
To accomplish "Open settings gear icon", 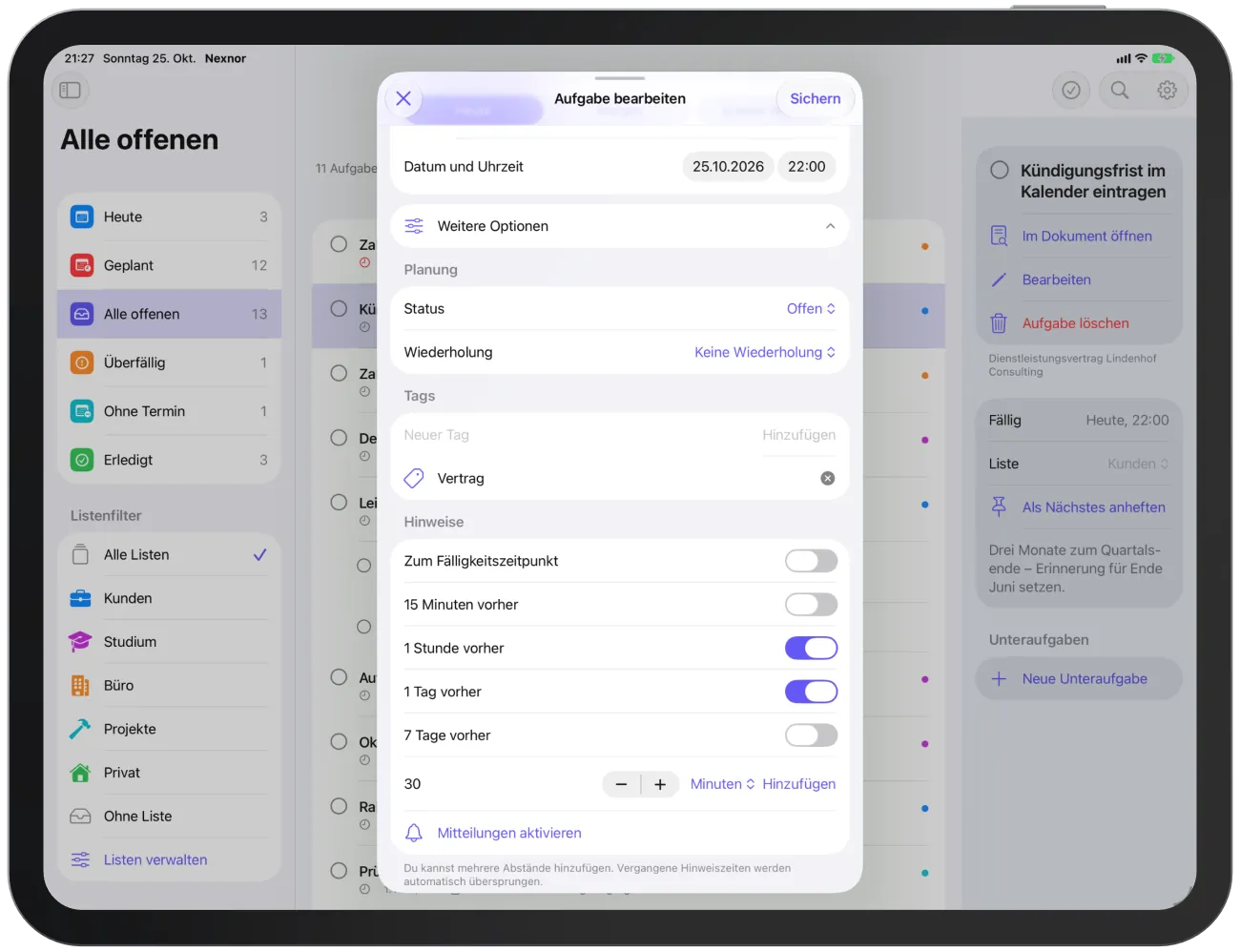I will (1167, 90).
